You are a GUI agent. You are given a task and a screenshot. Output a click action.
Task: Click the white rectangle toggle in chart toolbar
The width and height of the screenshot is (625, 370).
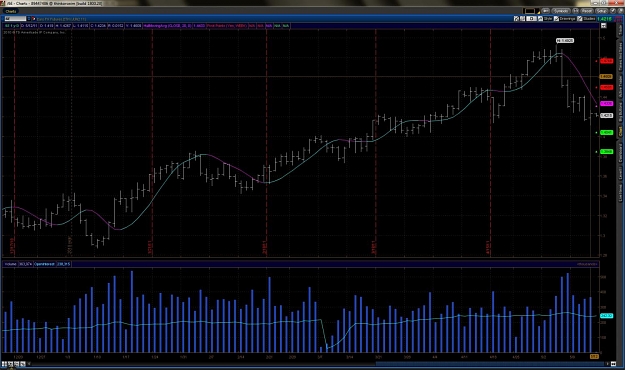tap(531, 19)
